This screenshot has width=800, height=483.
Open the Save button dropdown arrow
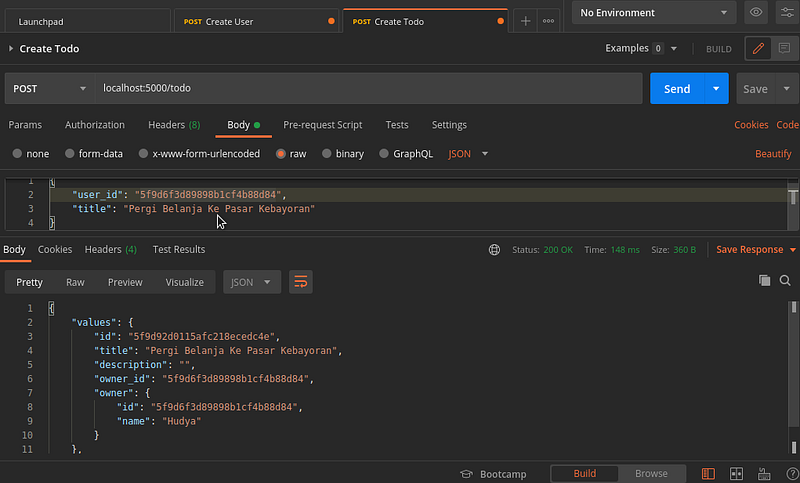(787, 88)
